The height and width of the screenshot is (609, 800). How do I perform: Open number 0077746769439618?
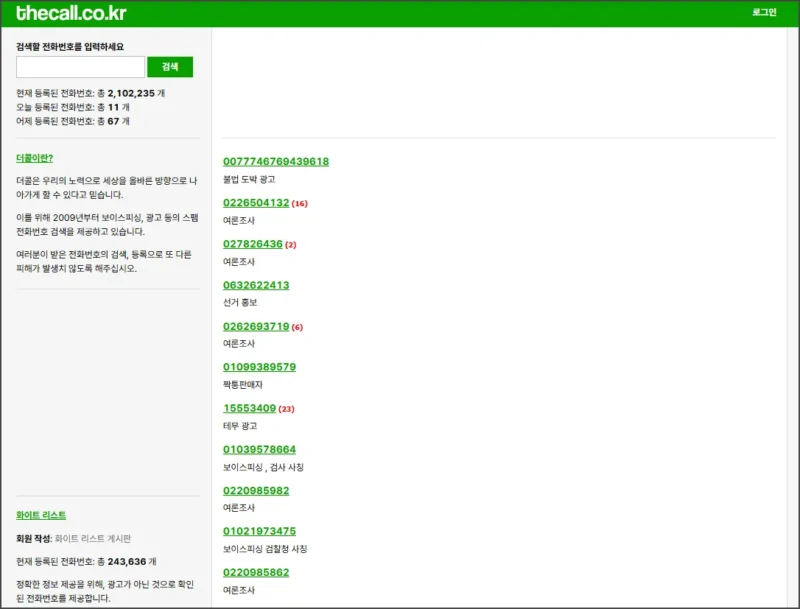click(x=276, y=162)
